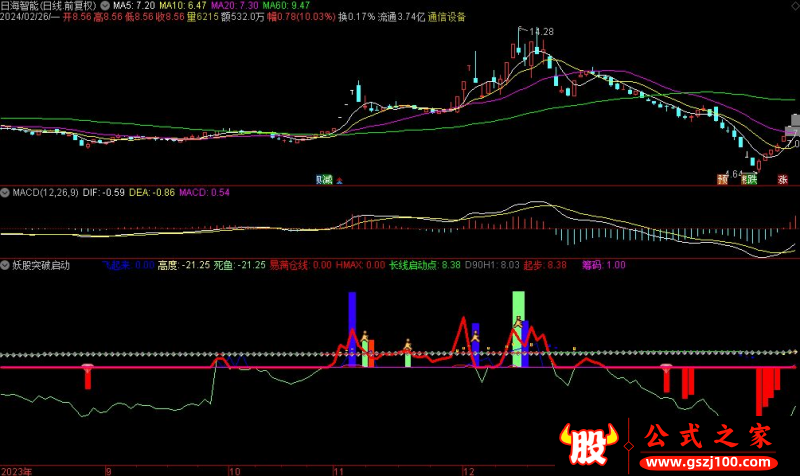Open the 妖股突破启动 indicator dropdown icon

pos(5,265)
